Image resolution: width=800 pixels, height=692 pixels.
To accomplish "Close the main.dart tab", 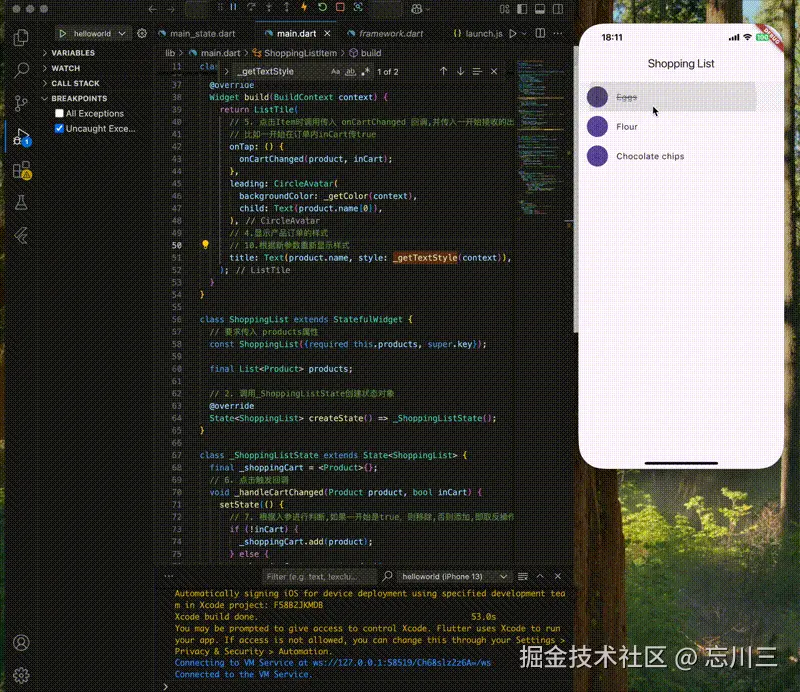I will pyautogui.click(x=327, y=34).
